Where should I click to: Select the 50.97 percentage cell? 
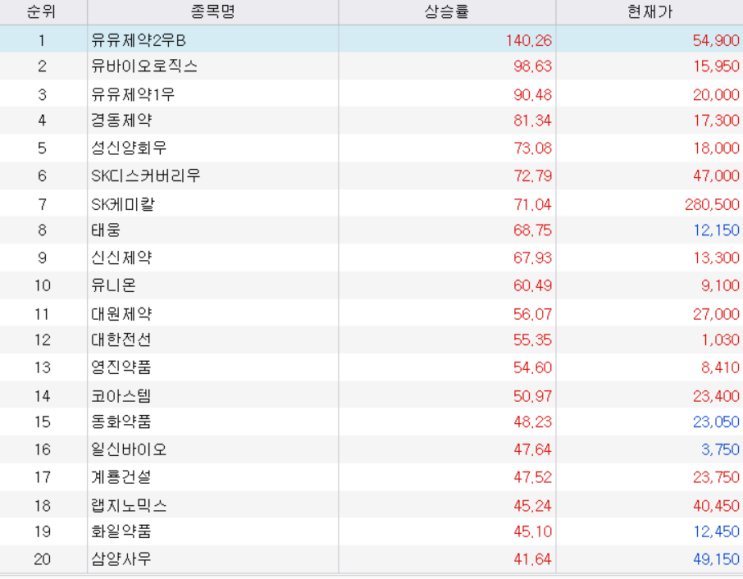click(533, 396)
